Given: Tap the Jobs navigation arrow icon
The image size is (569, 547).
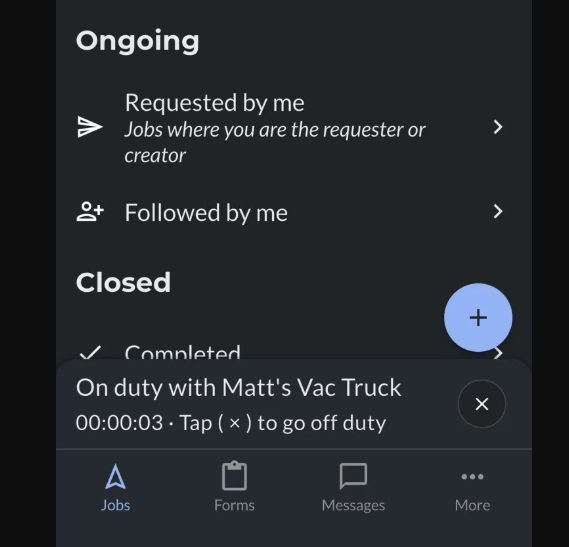Looking at the screenshot, I should pyautogui.click(x=115, y=476).
